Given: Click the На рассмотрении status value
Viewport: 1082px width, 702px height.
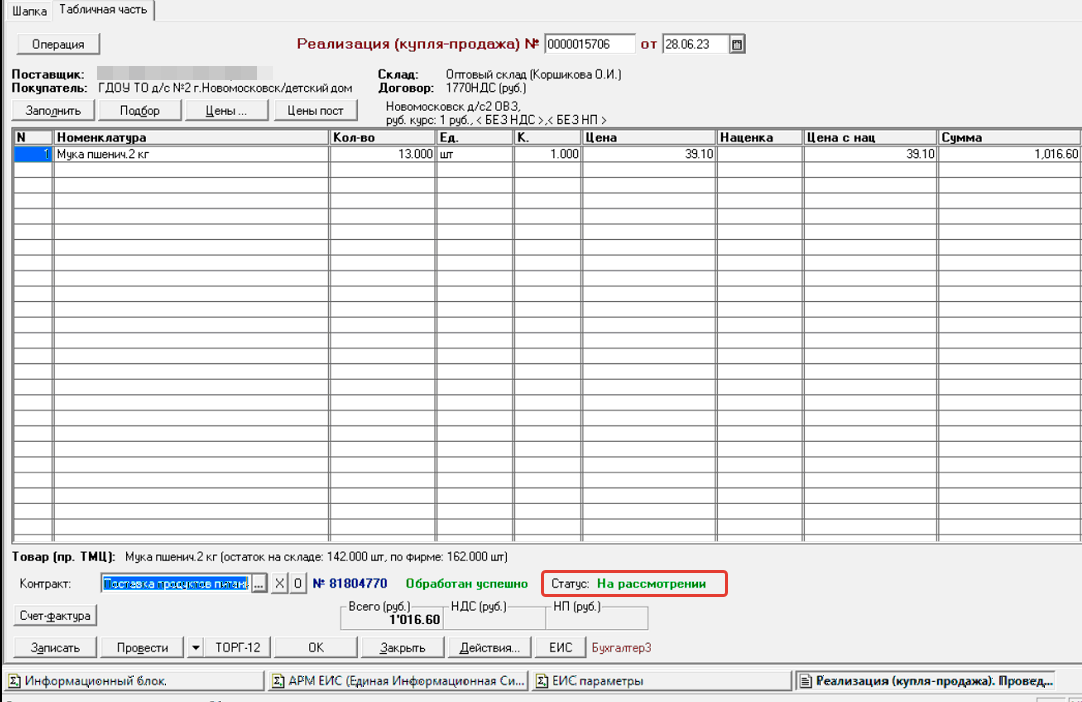Looking at the screenshot, I should coord(651,583).
